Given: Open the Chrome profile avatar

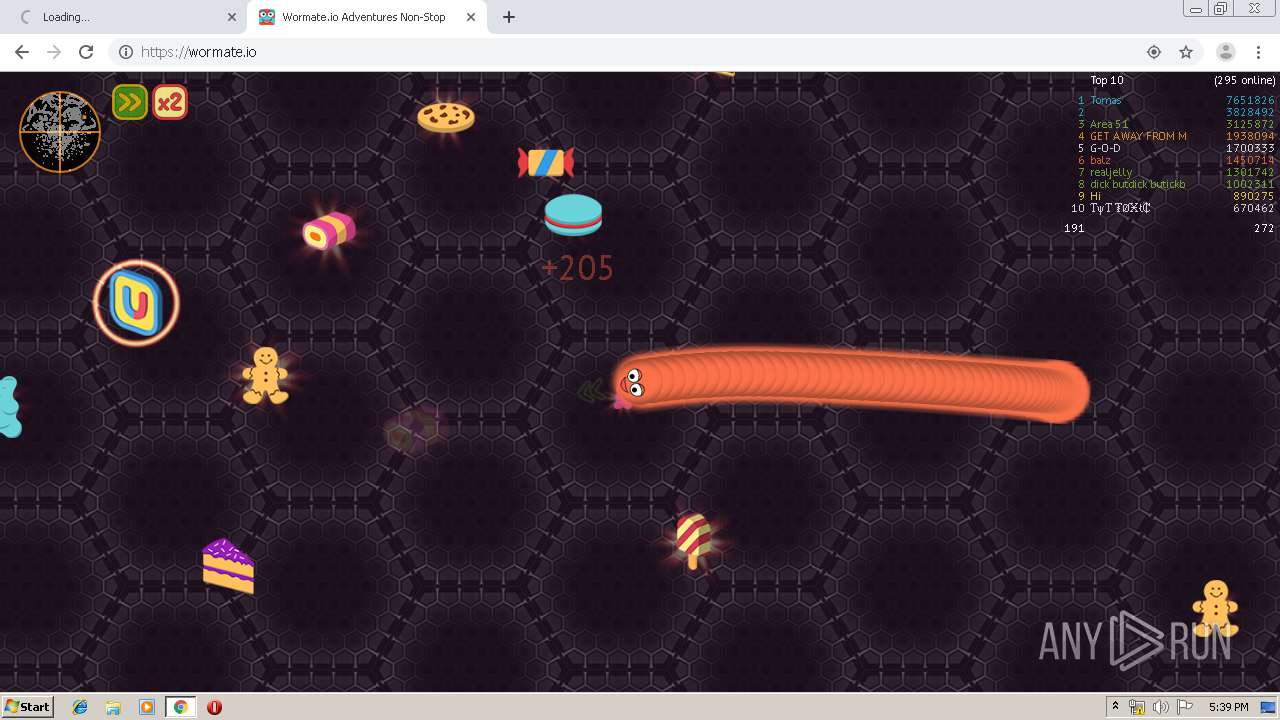Looking at the screenshot, I should (x=1225, y=52).
